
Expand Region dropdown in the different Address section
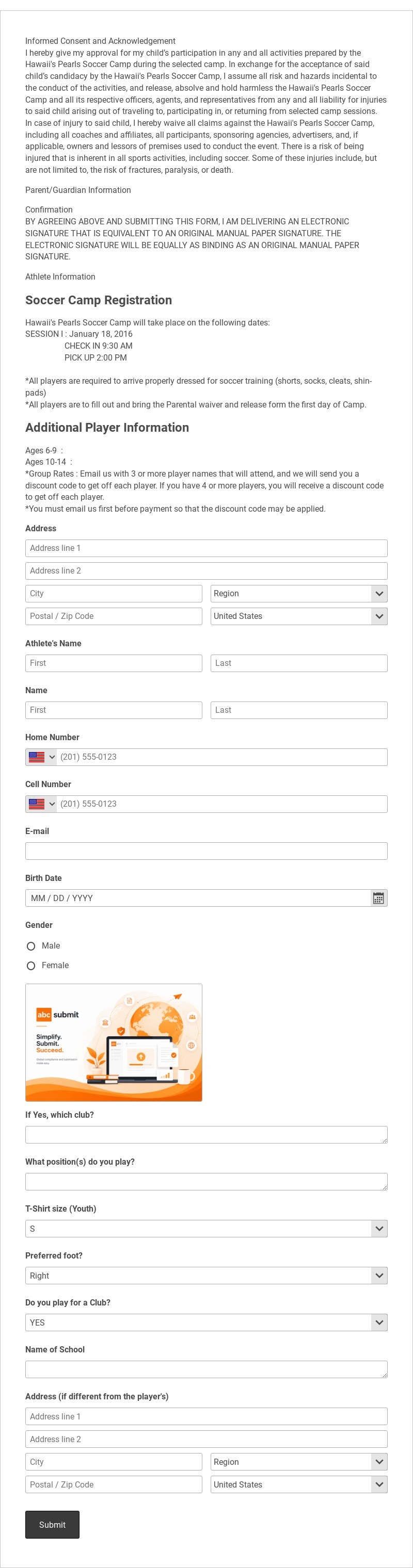pos(299,1461)
